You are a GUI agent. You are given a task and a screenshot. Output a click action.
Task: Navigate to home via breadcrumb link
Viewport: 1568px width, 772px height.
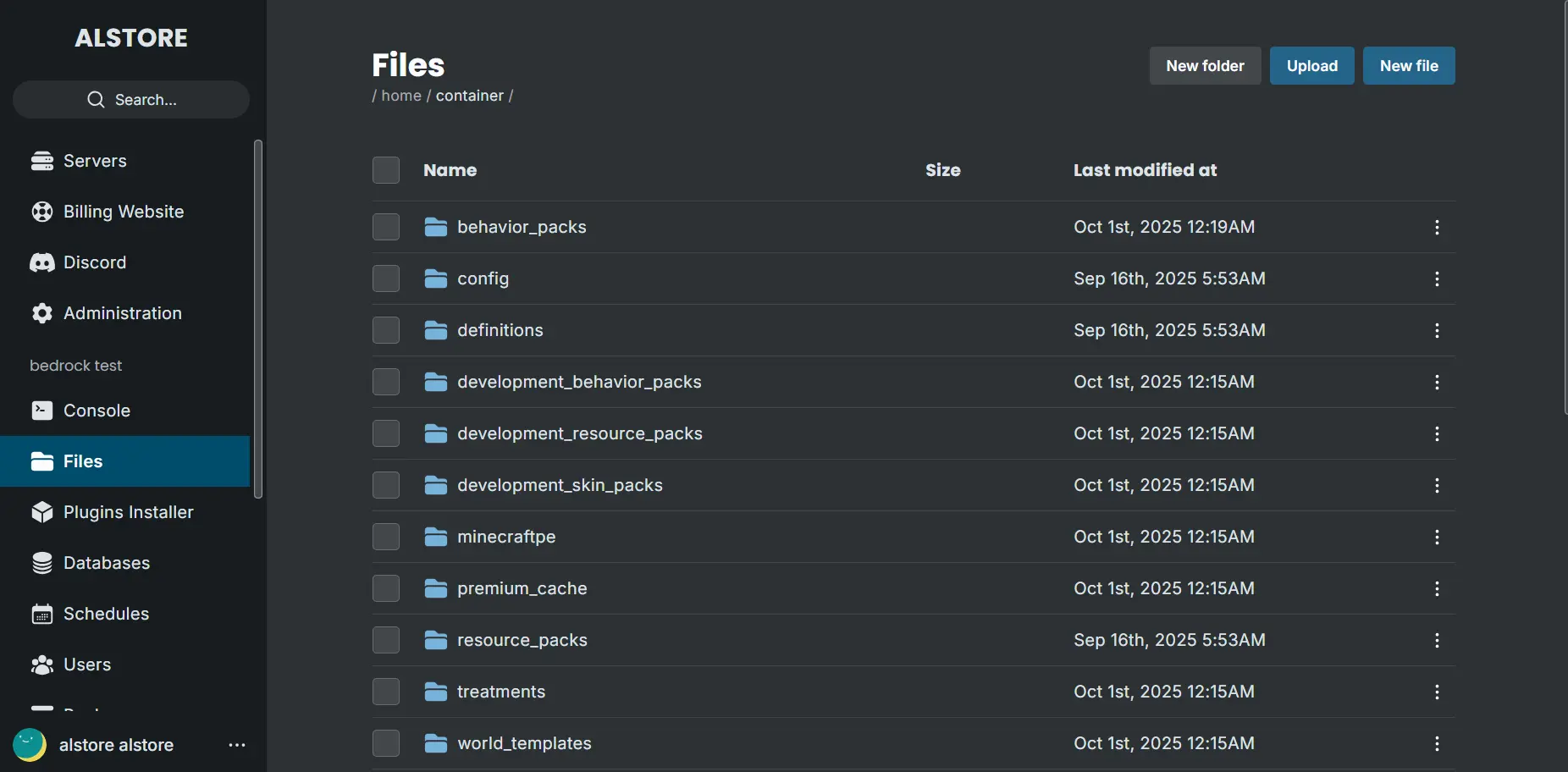pyautogui.click(x=400, y=96)
